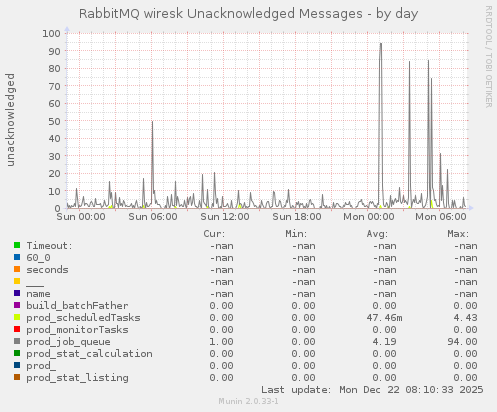The image size is (497, 412).
Task: Click the 'Max:' column header
Action: pos(458,234)
